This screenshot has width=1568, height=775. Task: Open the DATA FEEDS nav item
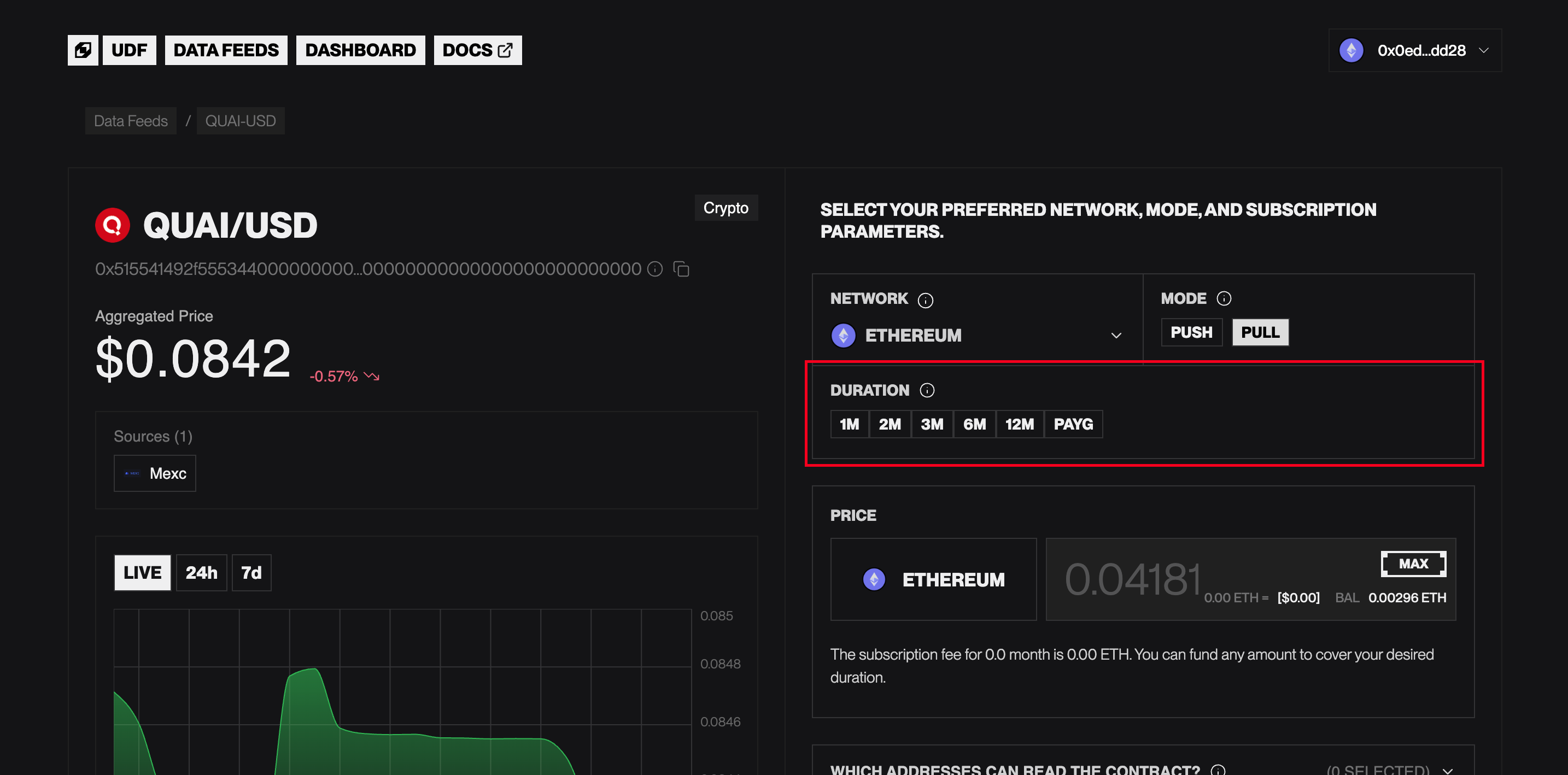[x=226, y=50]
